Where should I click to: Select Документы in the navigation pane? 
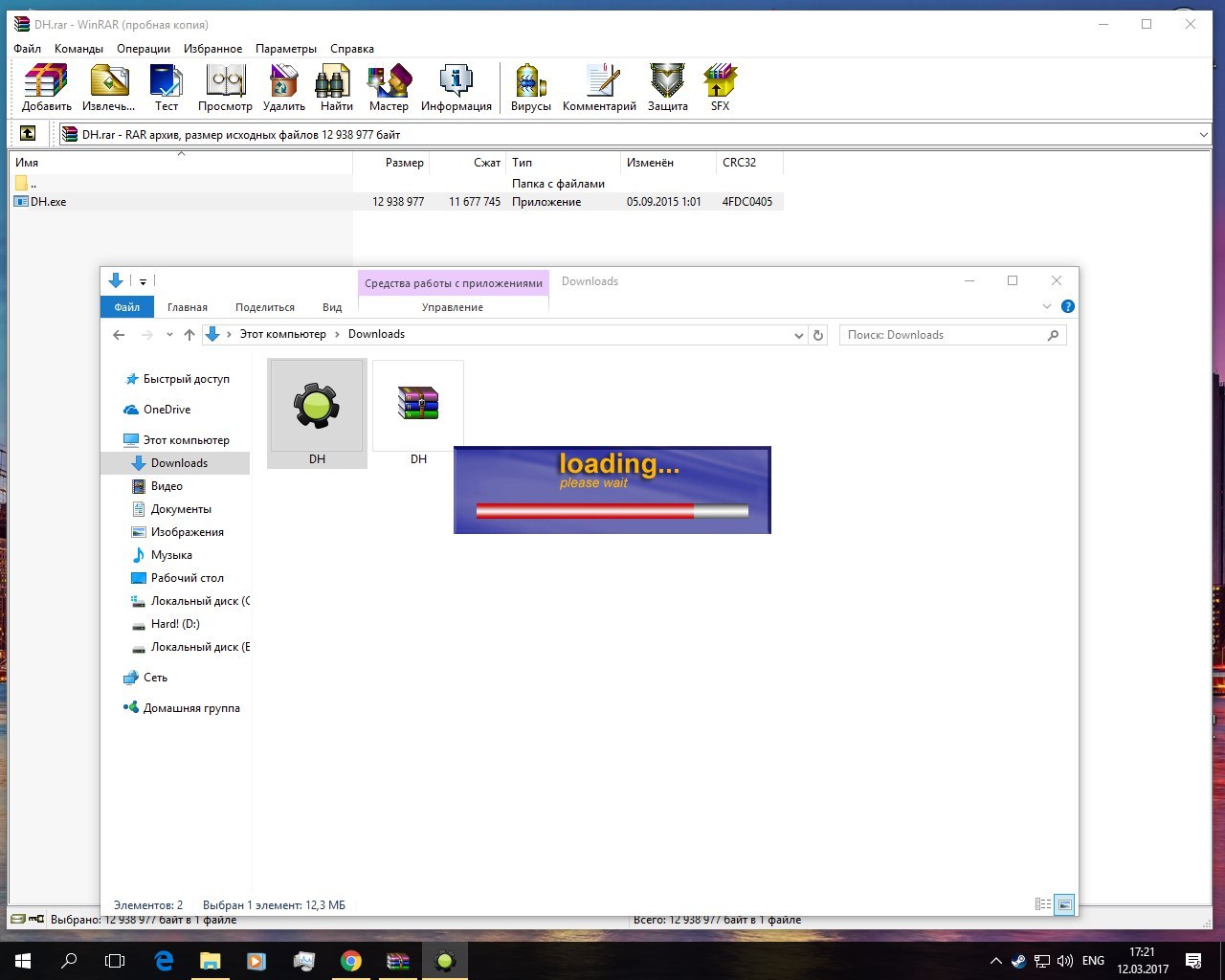(181, 509)
